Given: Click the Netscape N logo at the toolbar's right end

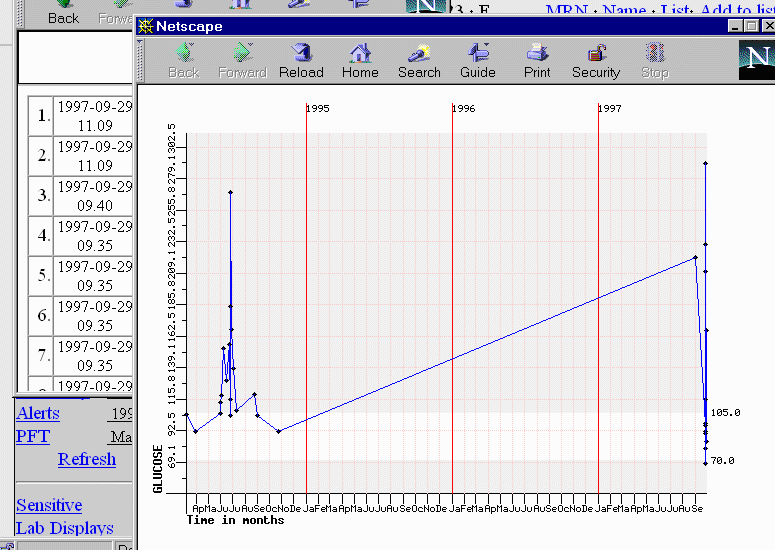Looking at the screenshot, I should click(756, 59).
